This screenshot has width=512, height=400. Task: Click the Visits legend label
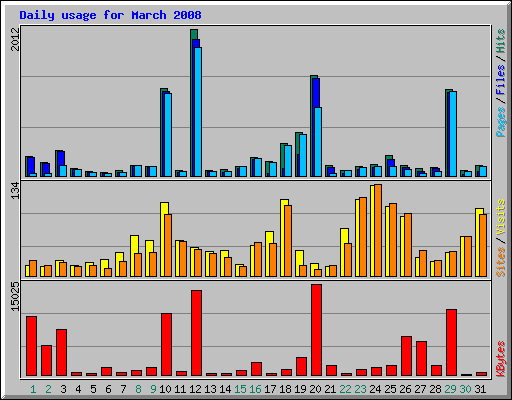click(x=500, y=217)
